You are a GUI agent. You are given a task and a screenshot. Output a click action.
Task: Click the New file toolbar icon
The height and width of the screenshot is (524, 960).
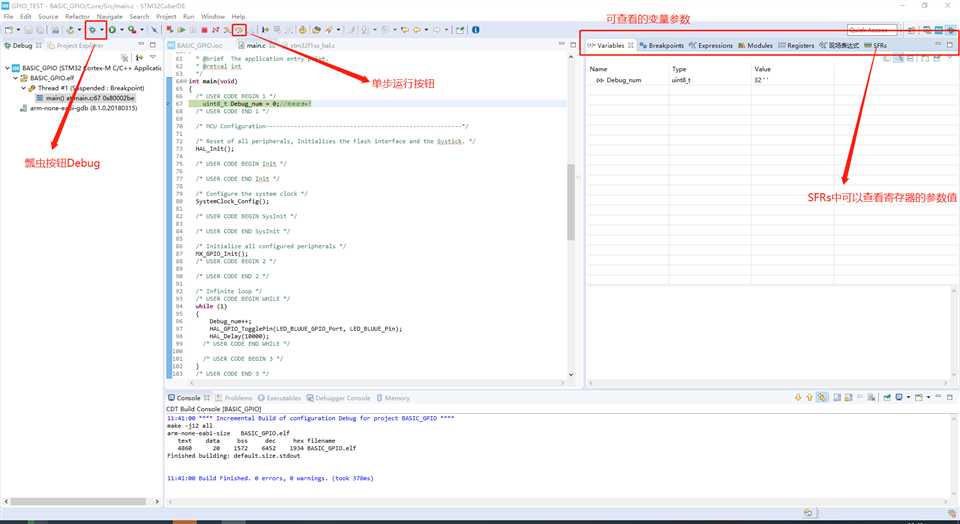pyautogui.click(x=9, y=29)
